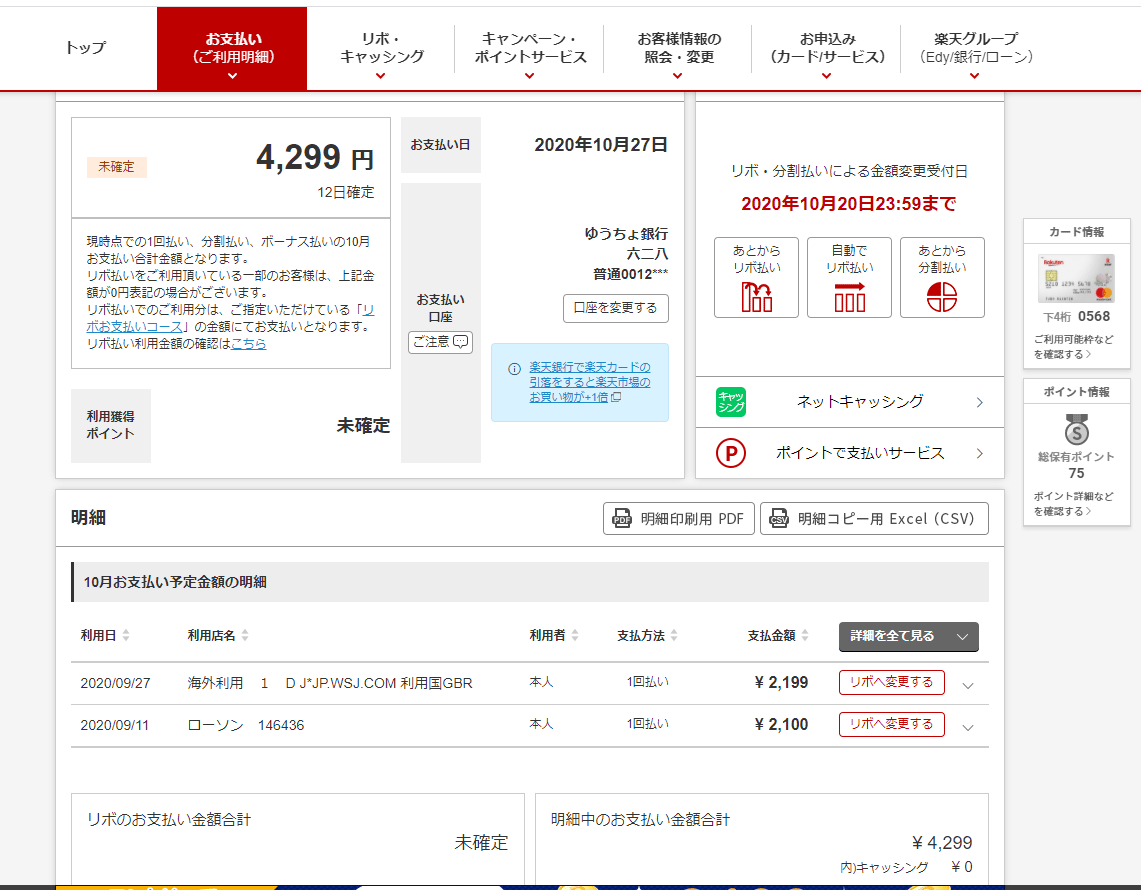Open お申込み(カード/サービス) menu
The height and width of the screenshot is (890, 1141).
point(827,49)
